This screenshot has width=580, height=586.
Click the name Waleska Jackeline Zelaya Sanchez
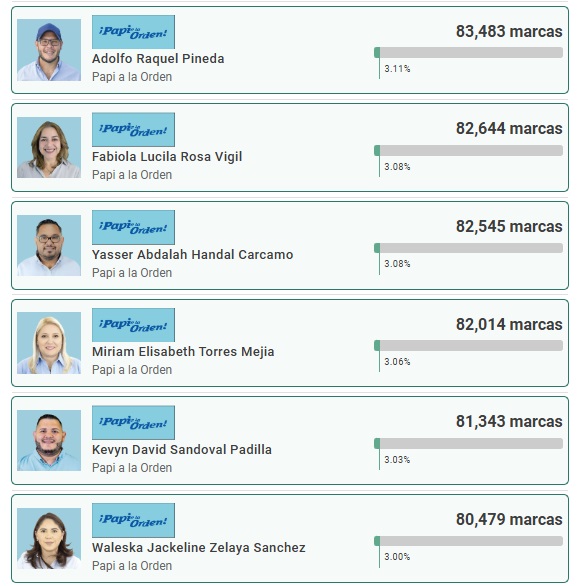(199, 548)
